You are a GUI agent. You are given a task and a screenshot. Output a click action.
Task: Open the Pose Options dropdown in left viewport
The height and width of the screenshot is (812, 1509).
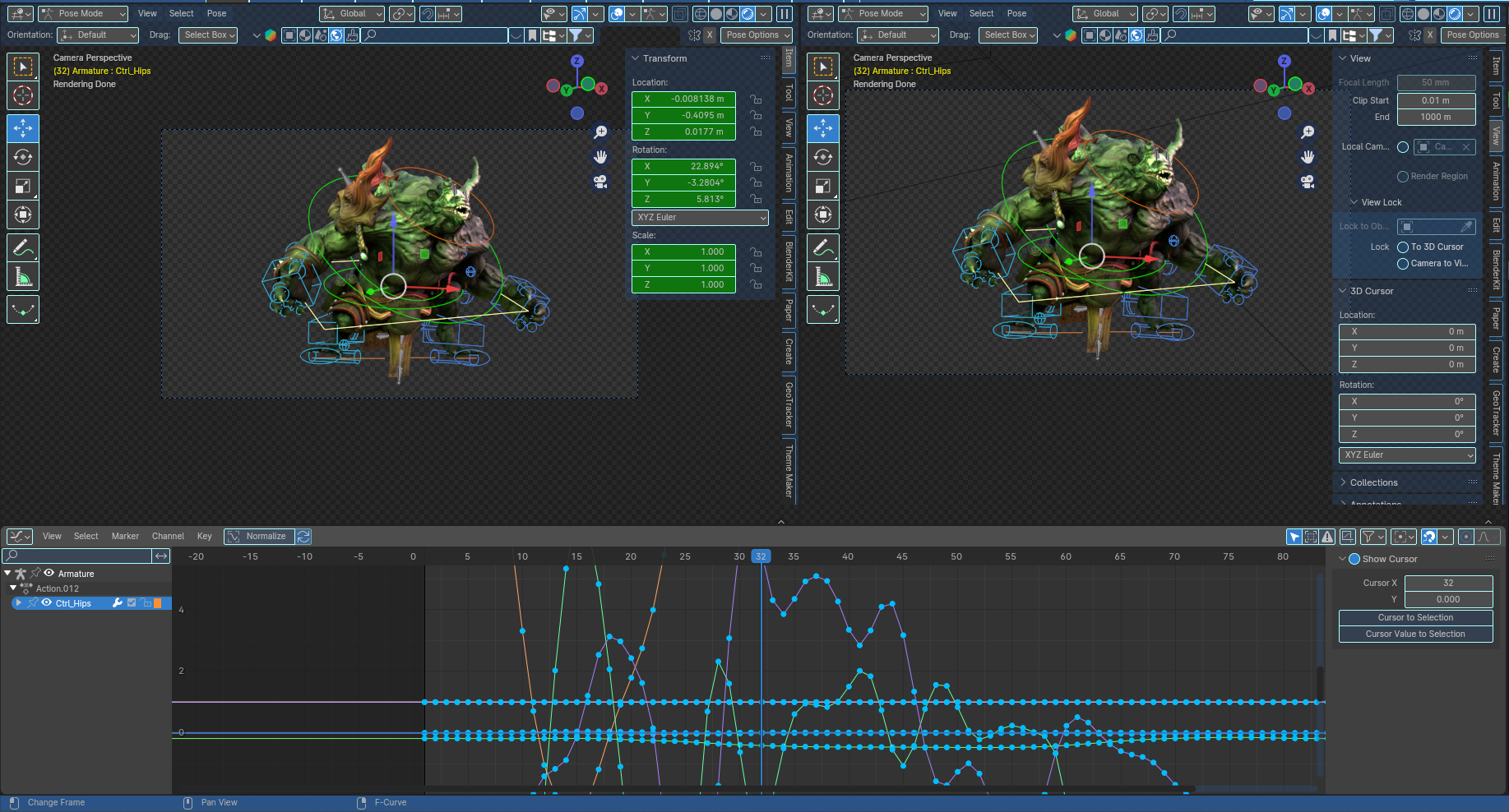point(757,35)
